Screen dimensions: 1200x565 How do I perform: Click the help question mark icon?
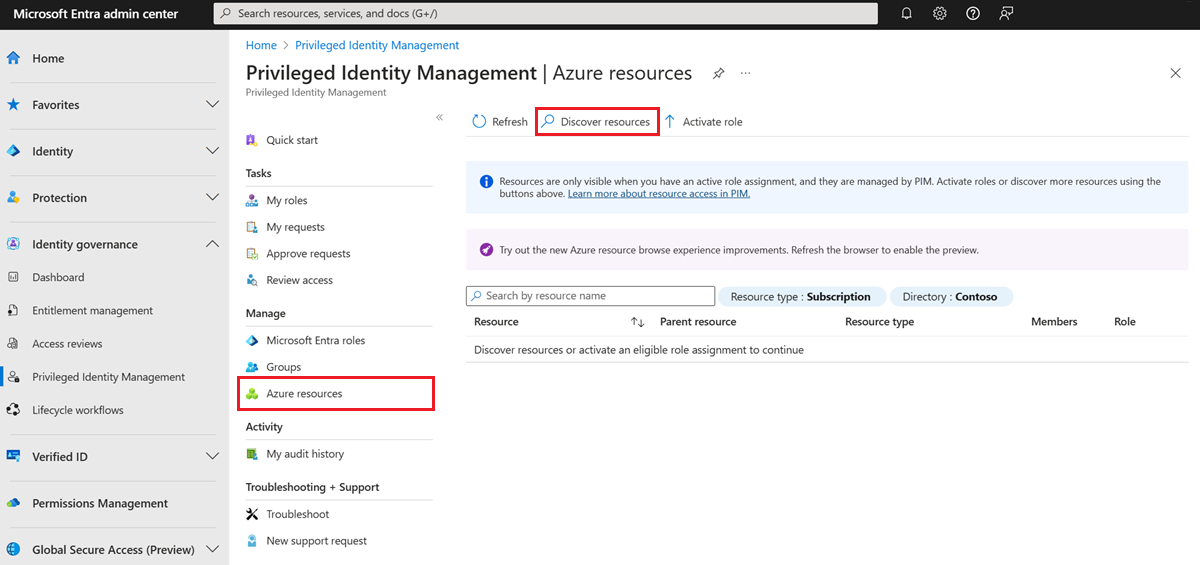[973, 14]
